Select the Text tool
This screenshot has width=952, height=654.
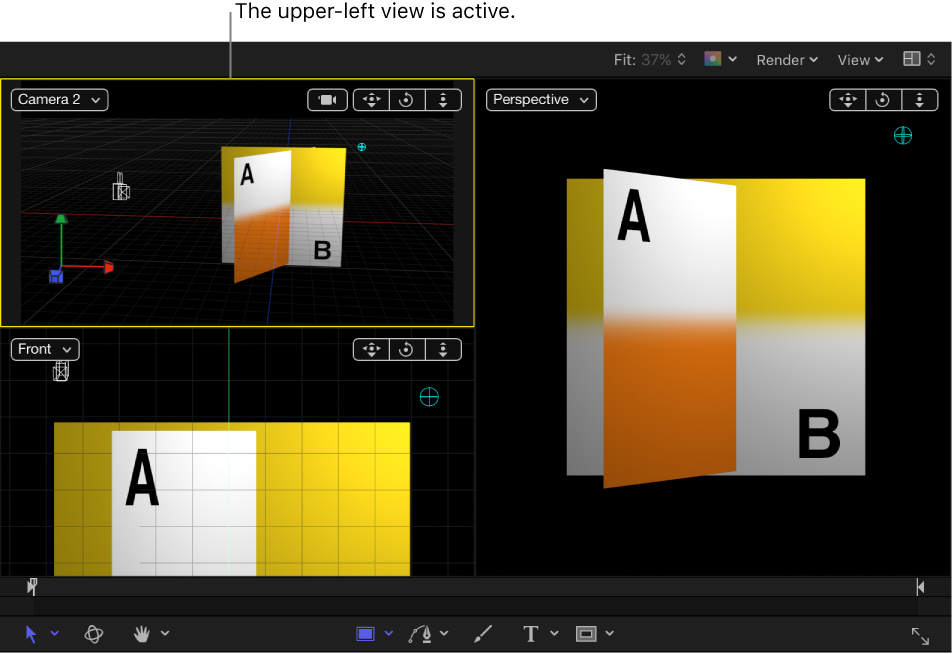[x=530, y=633]
